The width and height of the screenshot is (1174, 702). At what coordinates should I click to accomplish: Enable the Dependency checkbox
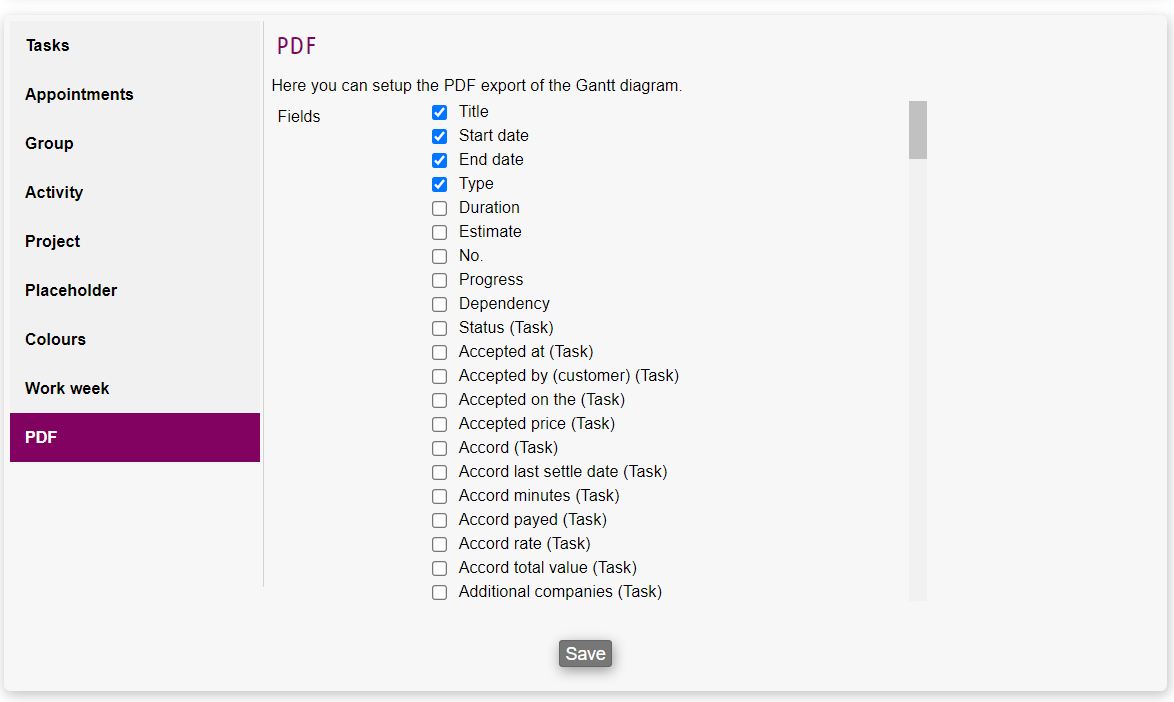439,305
